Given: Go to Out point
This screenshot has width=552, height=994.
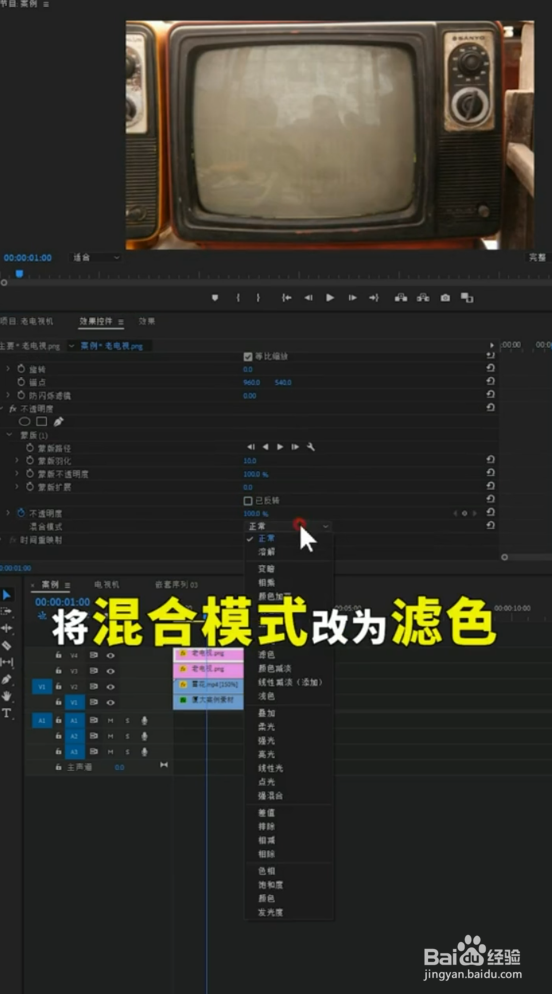Looking at the screenshot, I should (374, 297).
